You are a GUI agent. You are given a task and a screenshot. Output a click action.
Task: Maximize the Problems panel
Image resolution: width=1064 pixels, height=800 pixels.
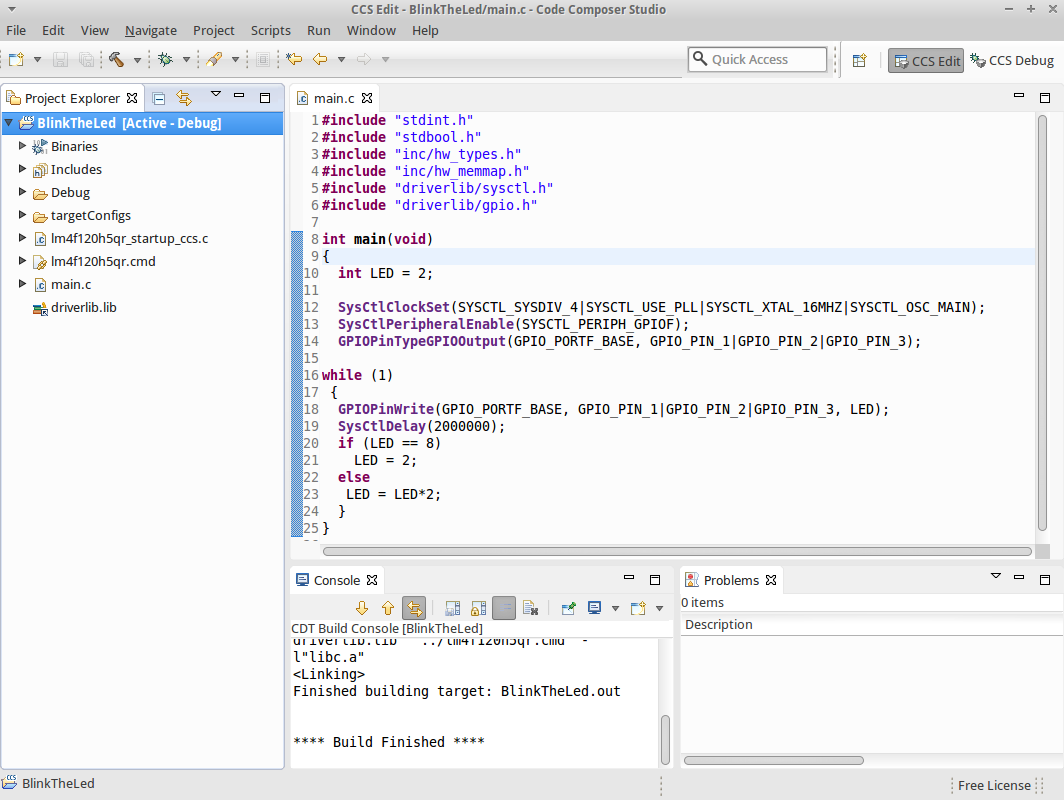click(1045, 579)
